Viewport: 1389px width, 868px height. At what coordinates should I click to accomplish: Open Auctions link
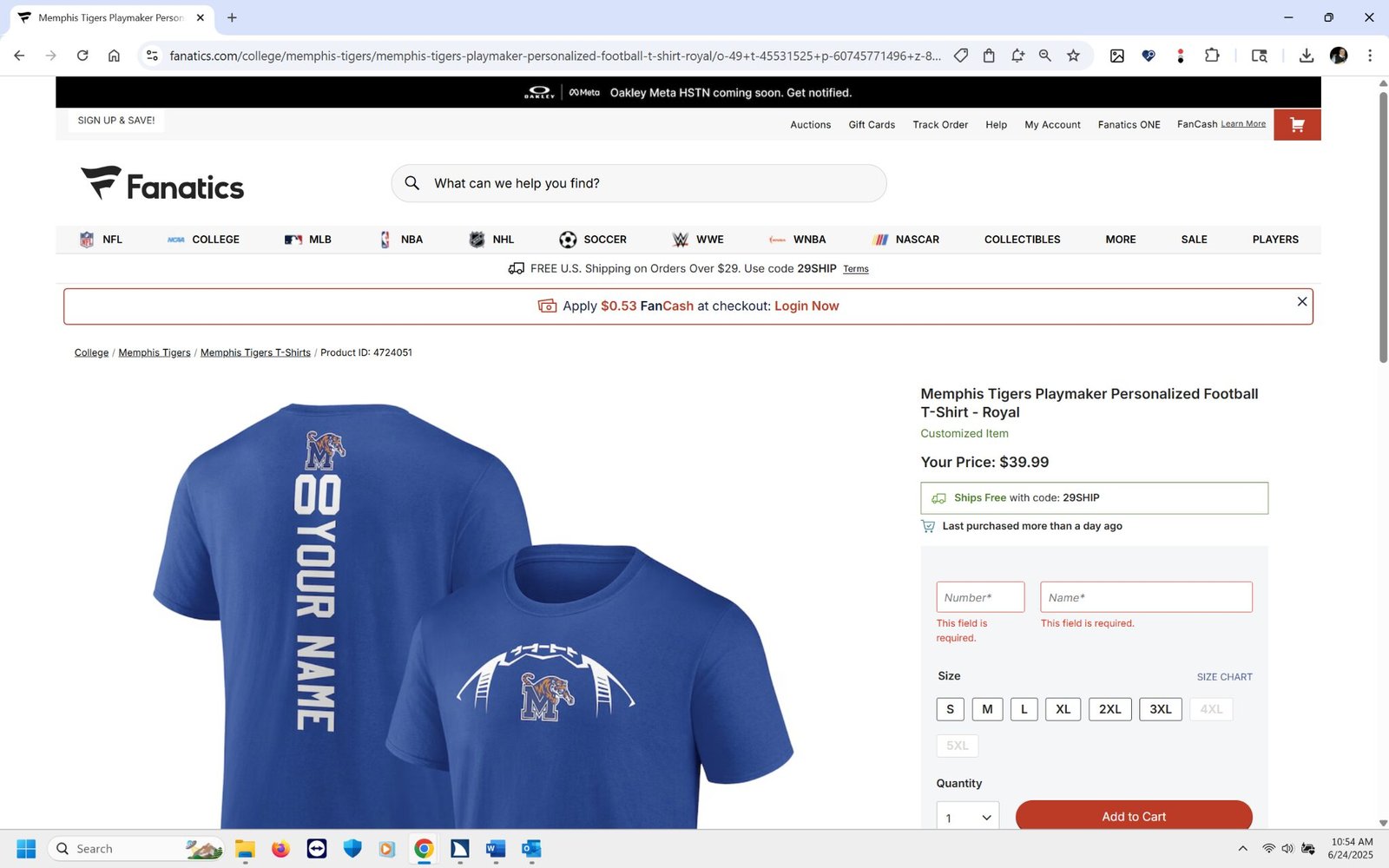tap(810, 125)
